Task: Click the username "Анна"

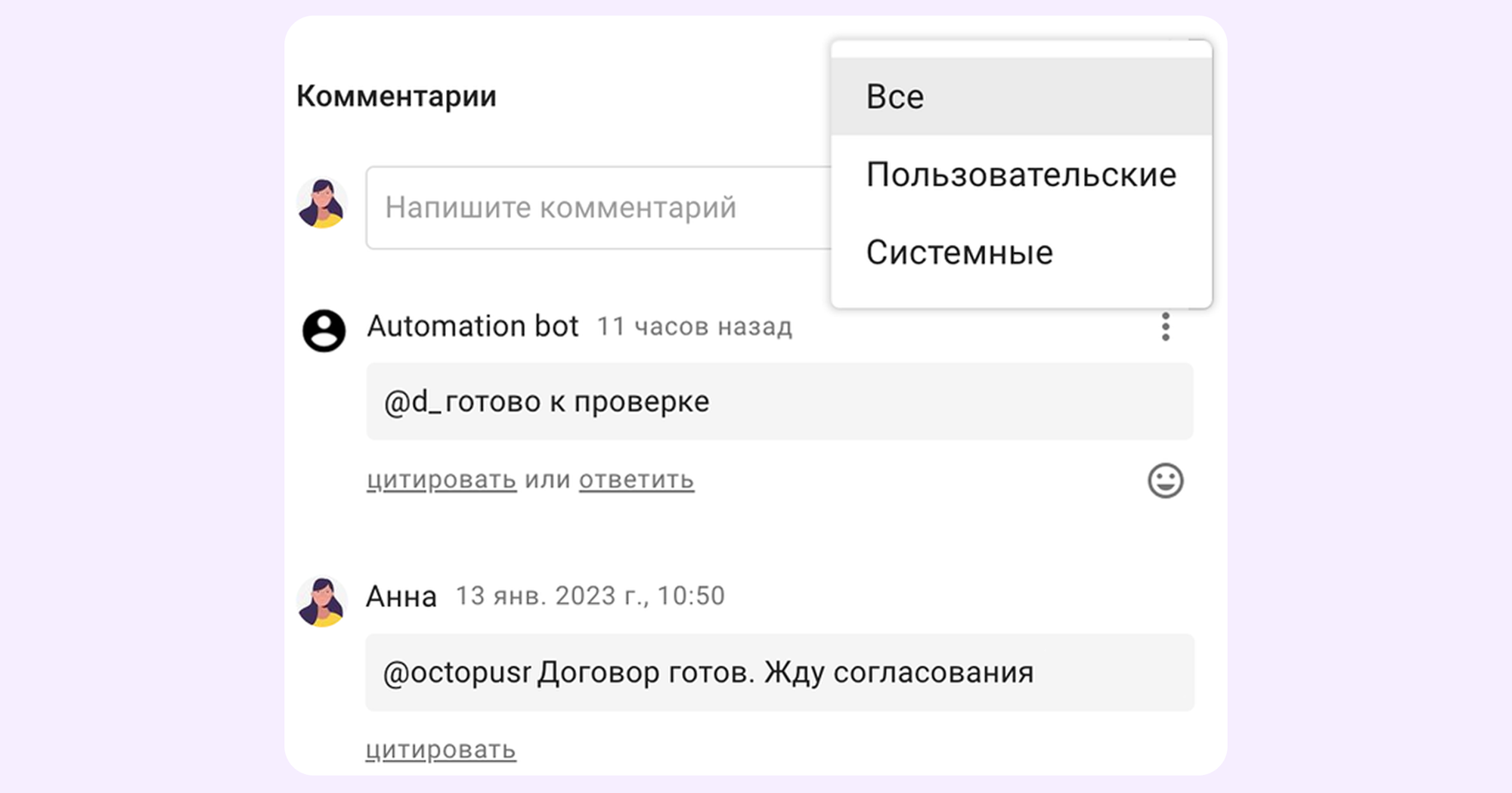Action: click(x=402, y=596)
